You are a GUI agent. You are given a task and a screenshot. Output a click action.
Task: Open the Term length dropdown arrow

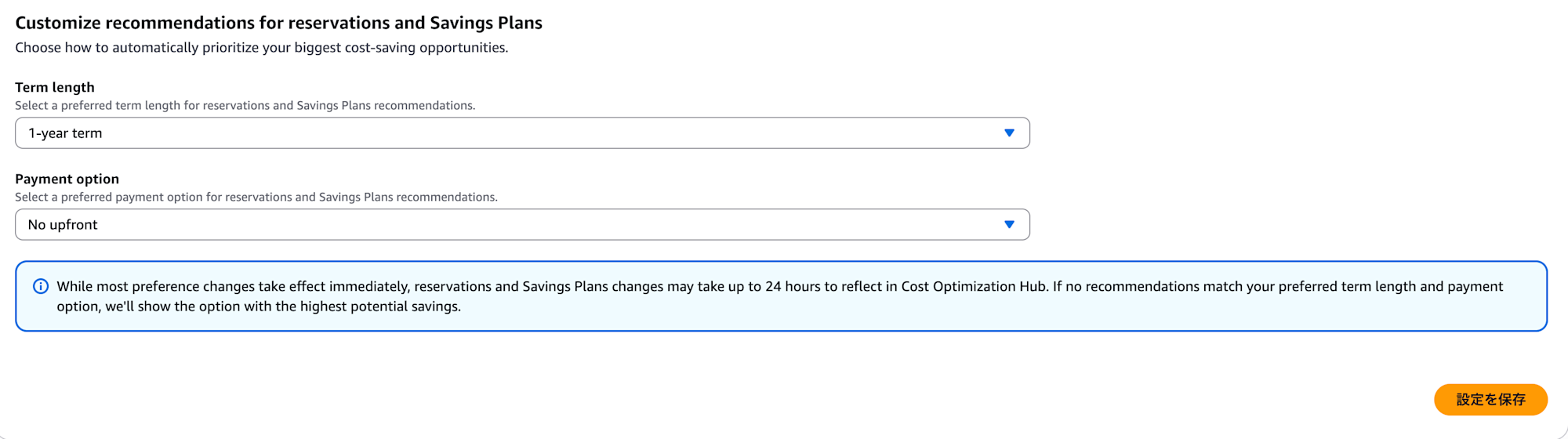coord(1009,133)
